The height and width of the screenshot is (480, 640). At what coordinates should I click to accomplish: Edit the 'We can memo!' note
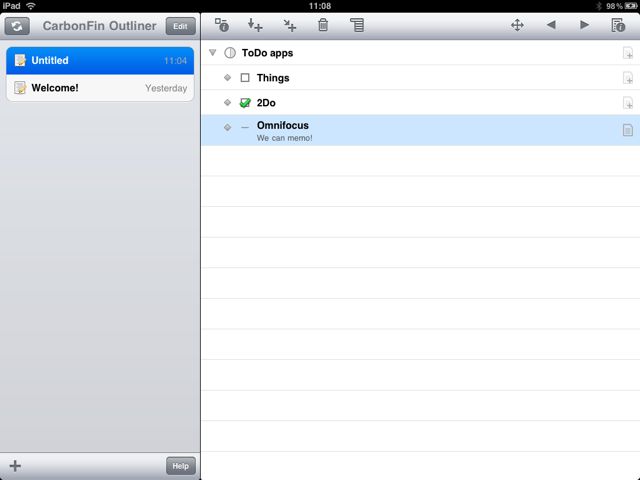[284, 138]
